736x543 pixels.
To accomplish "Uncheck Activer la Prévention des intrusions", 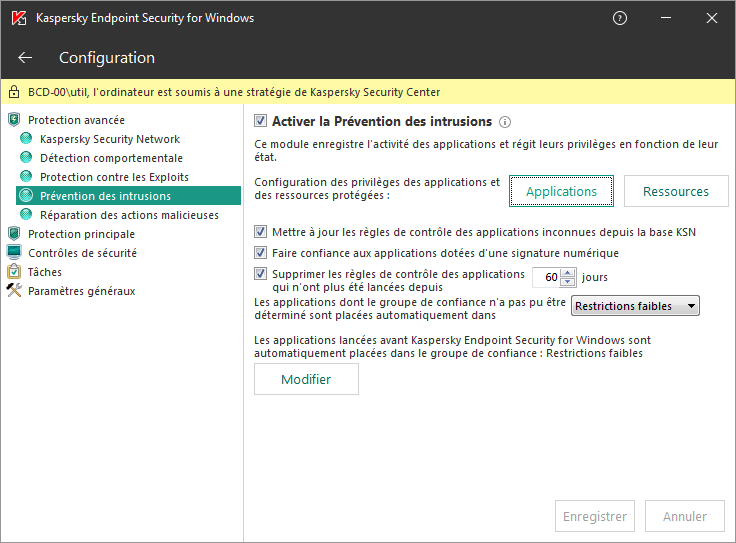I will coord(261,121).
